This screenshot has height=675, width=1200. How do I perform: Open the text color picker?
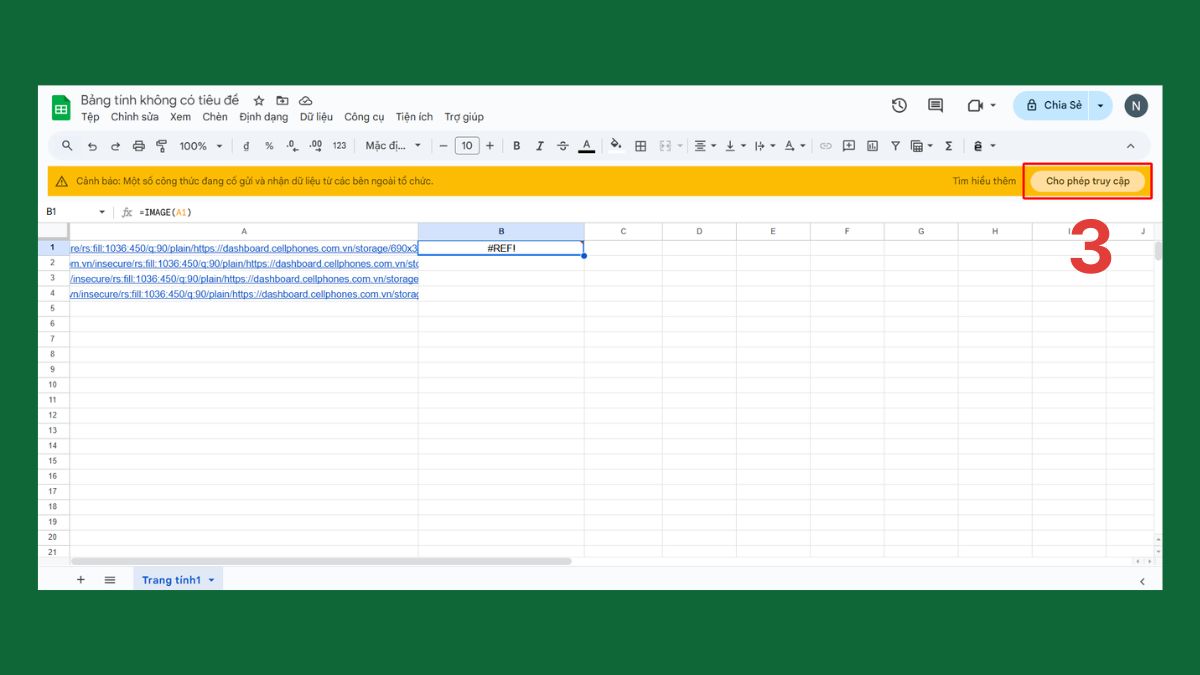tap(587, 145)
